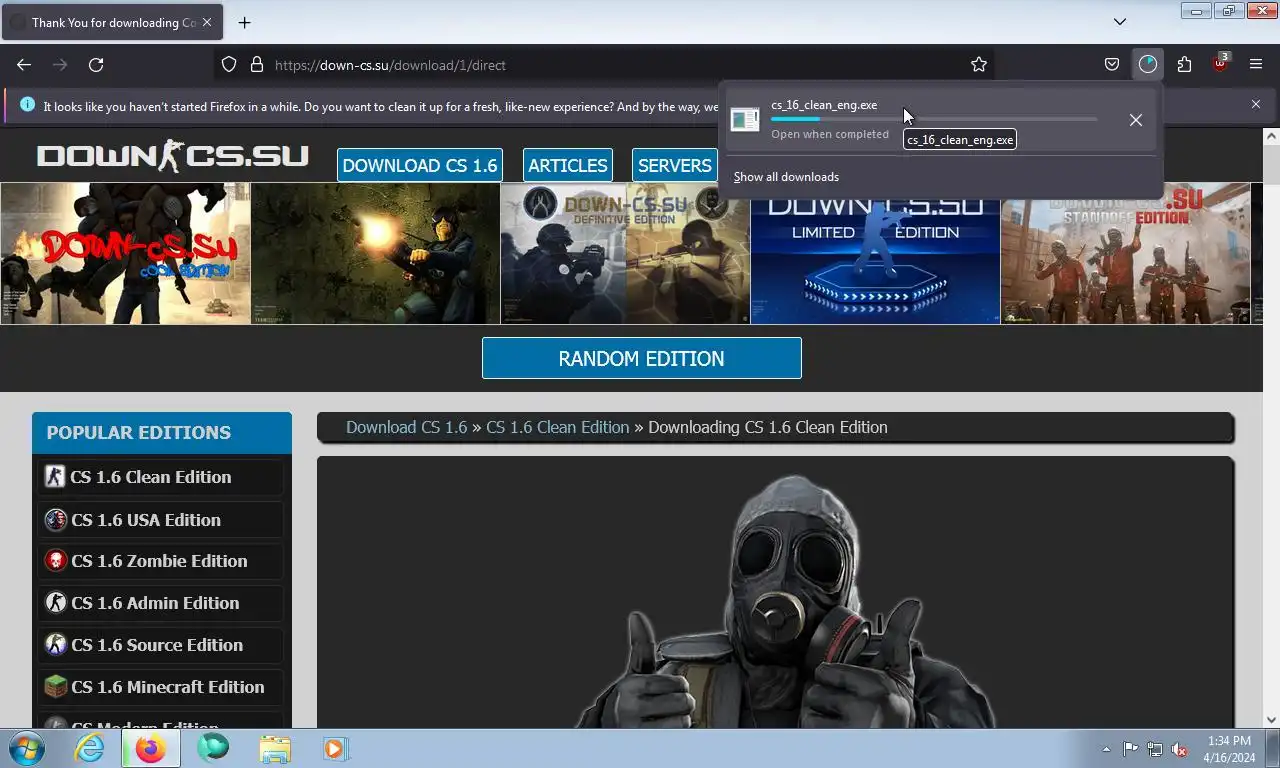Click the Firefox taskbar icon
Screen dimensions: 1280x768
[151, 748]
